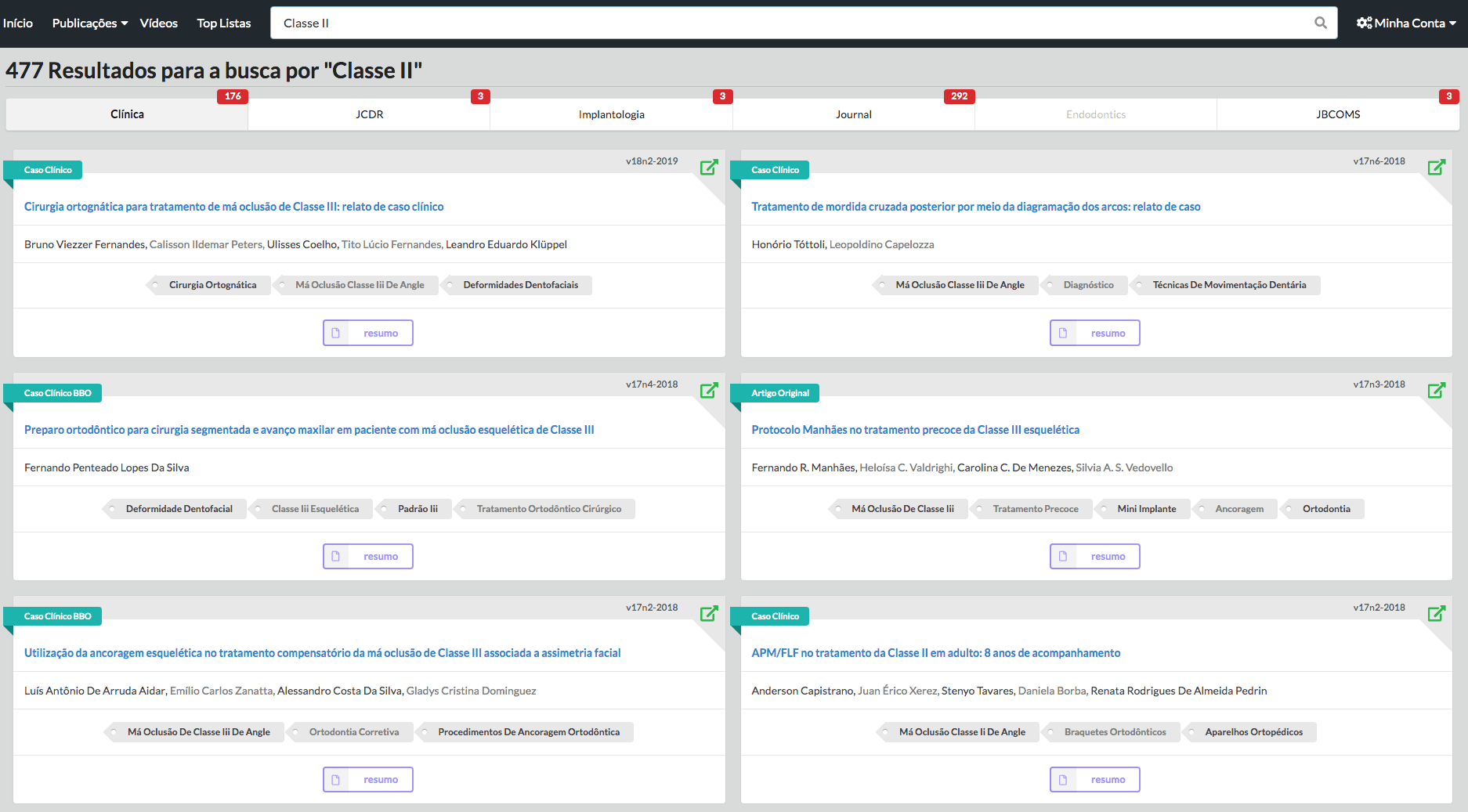
Task: Click the search magnifier icon
Action: click(1320, 23)
